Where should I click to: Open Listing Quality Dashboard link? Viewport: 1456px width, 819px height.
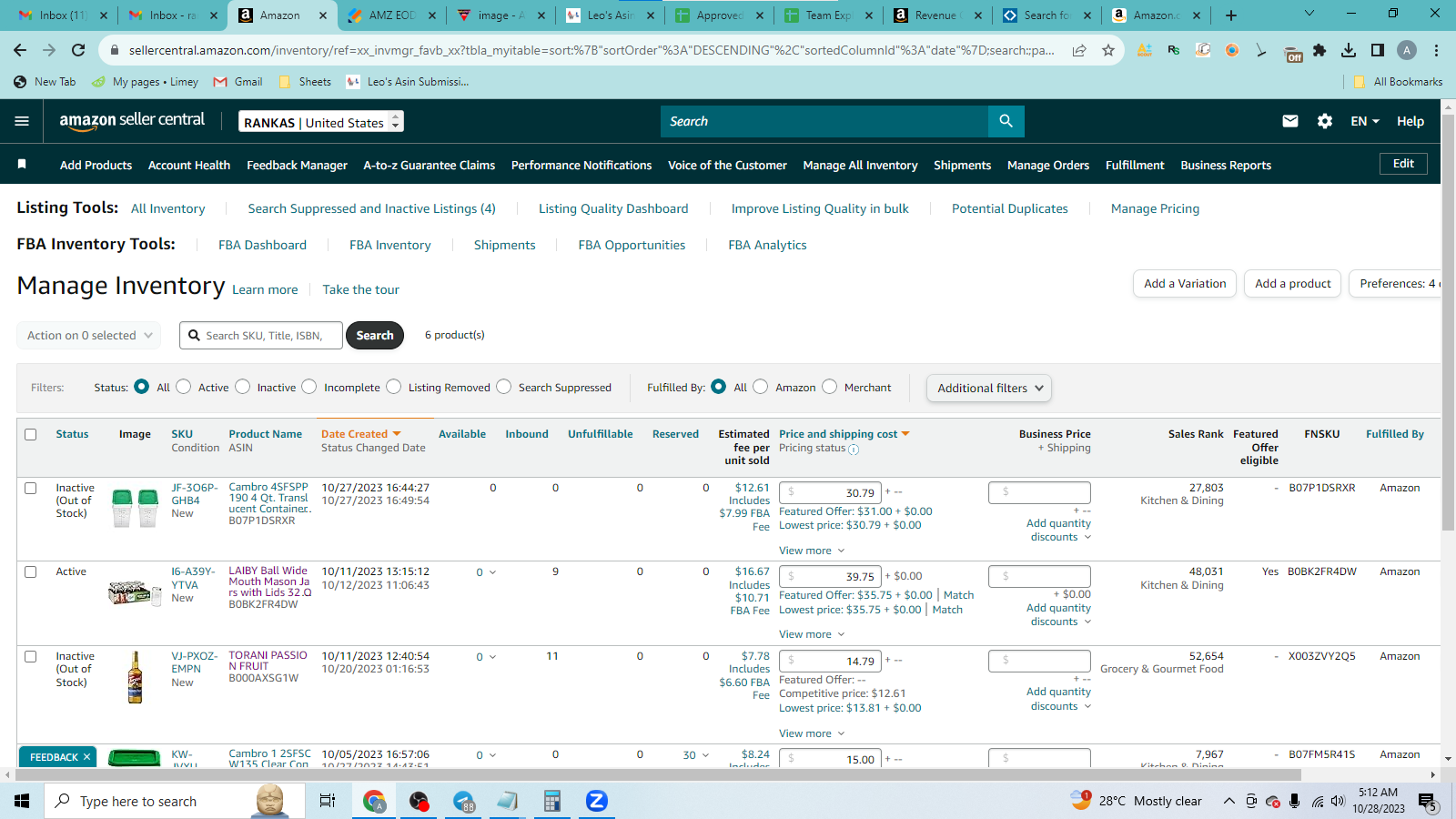[x=613, y=208]
